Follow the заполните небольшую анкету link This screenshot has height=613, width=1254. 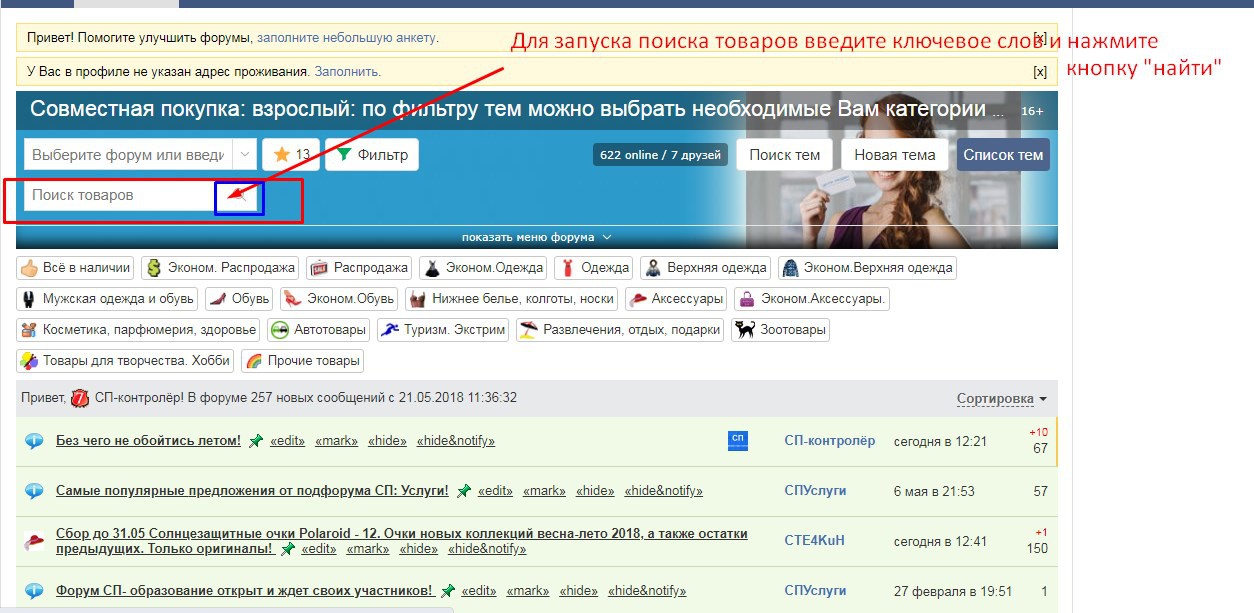(346, 38)
